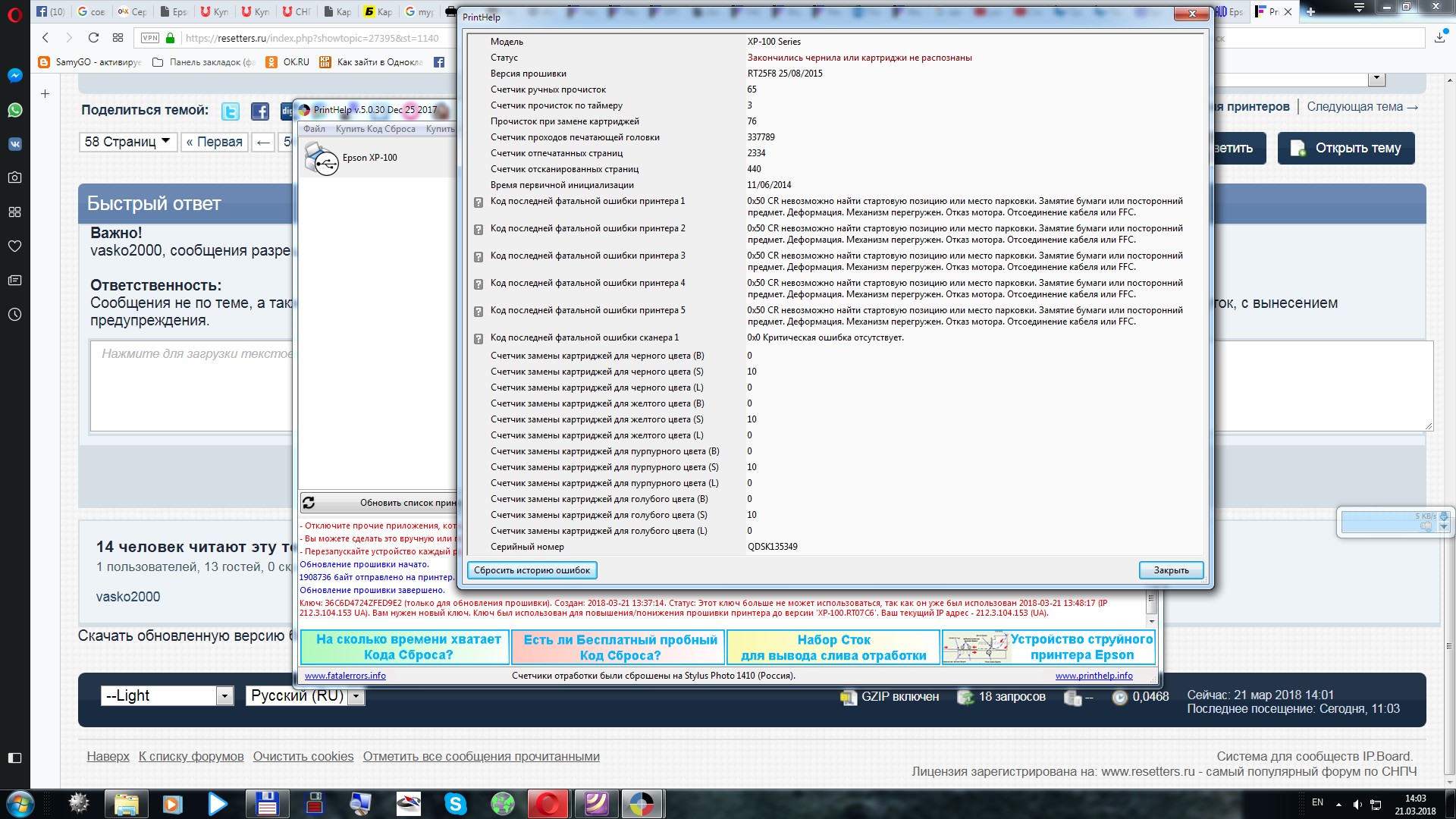Click 'Очистить cookies' footer link
The height and width of the screenshot is (819, 1456).
(x=303, y=756)
